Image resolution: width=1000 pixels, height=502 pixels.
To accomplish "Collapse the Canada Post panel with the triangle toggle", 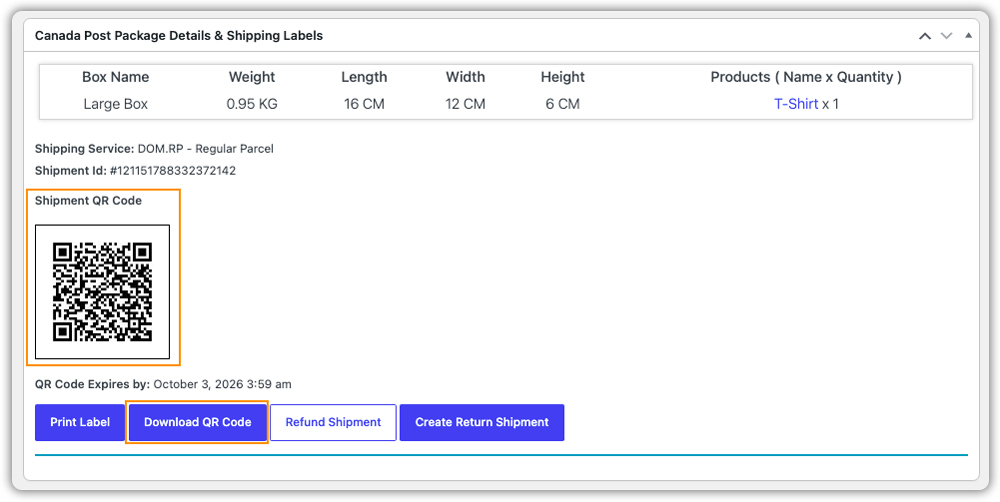I will tap(968, 36).
